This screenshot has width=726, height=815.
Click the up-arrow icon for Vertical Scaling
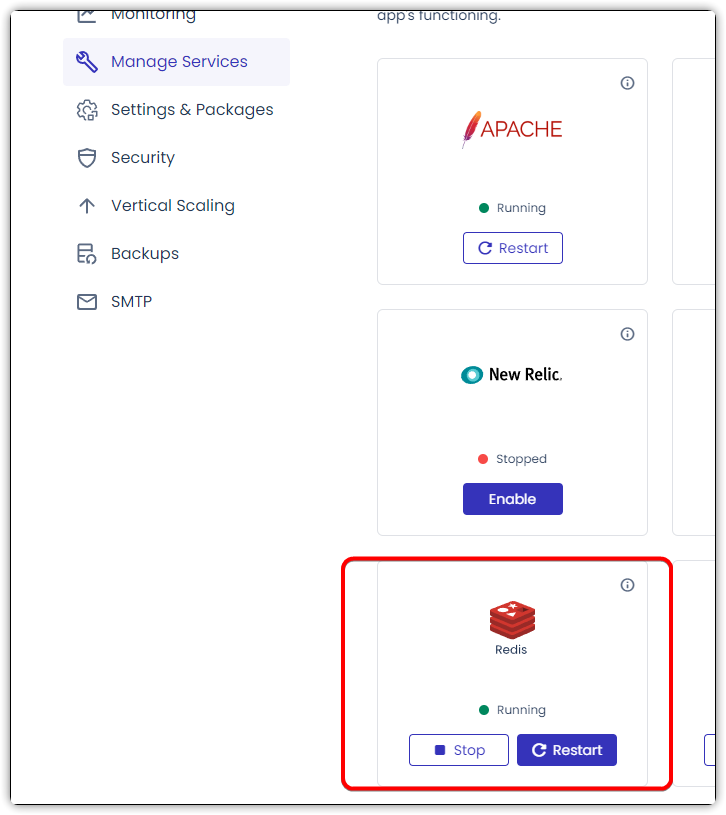coord(87,206)
